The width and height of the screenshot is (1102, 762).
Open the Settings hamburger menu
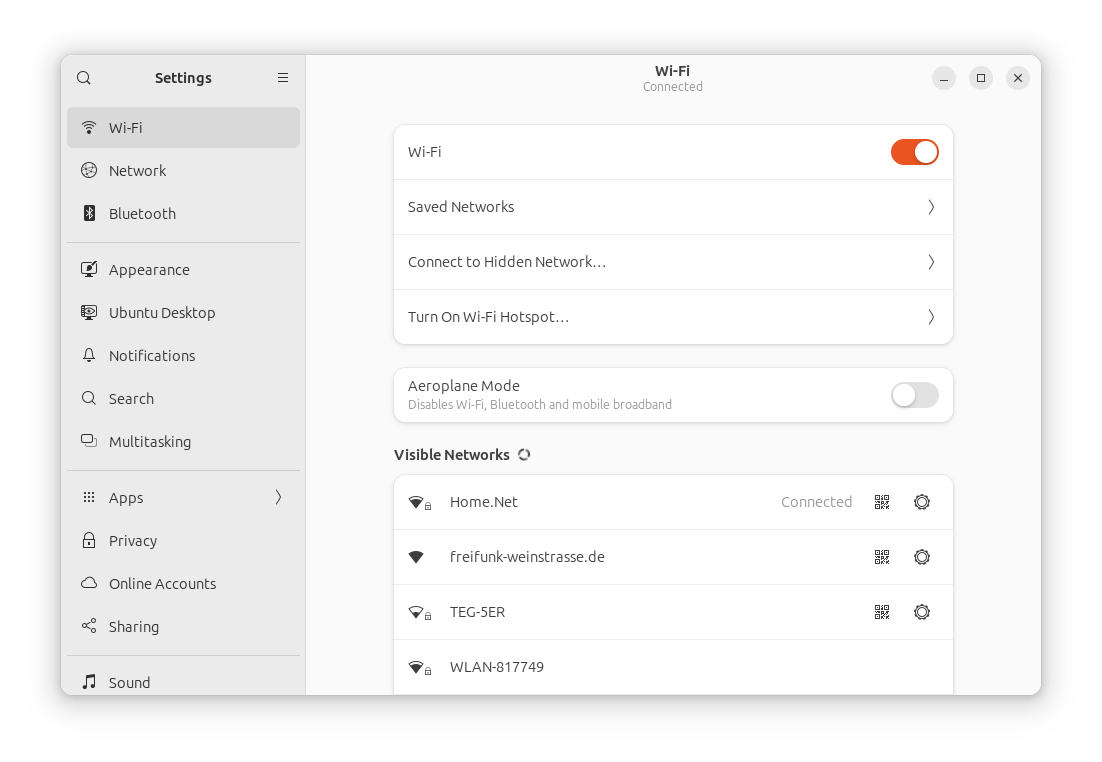283,78
